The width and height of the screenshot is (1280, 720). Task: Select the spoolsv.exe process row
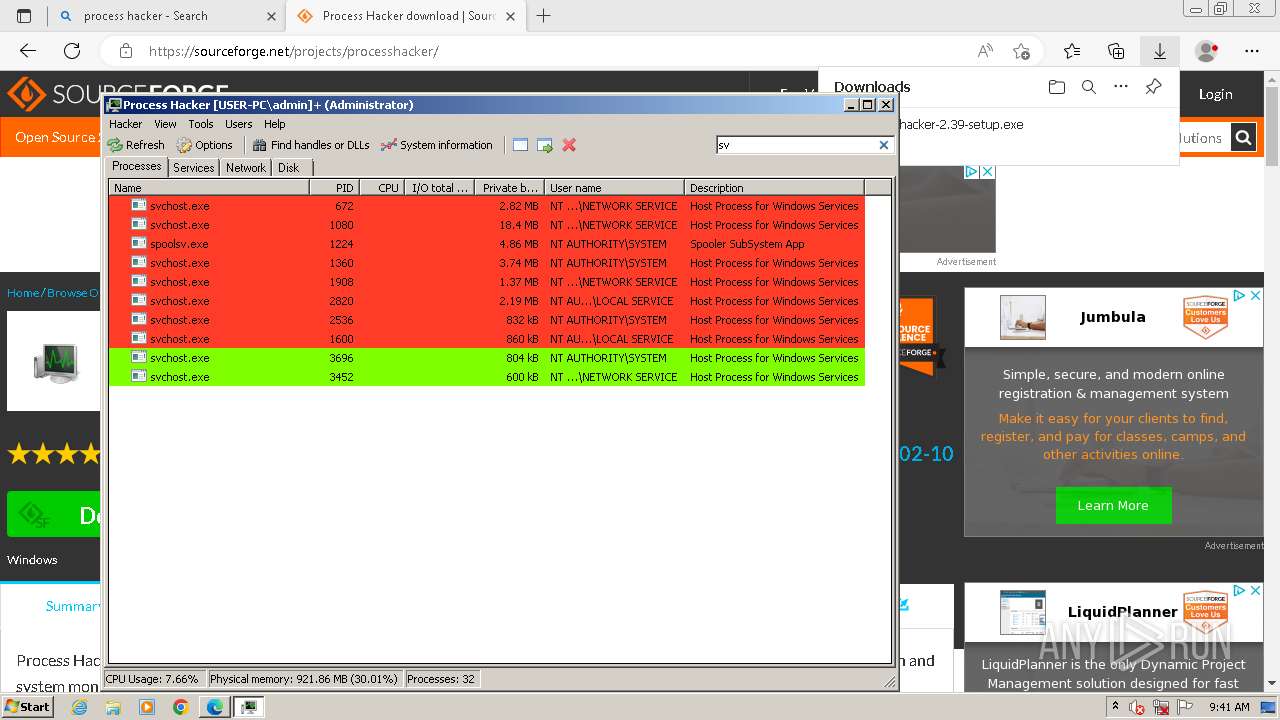[487, 244]
